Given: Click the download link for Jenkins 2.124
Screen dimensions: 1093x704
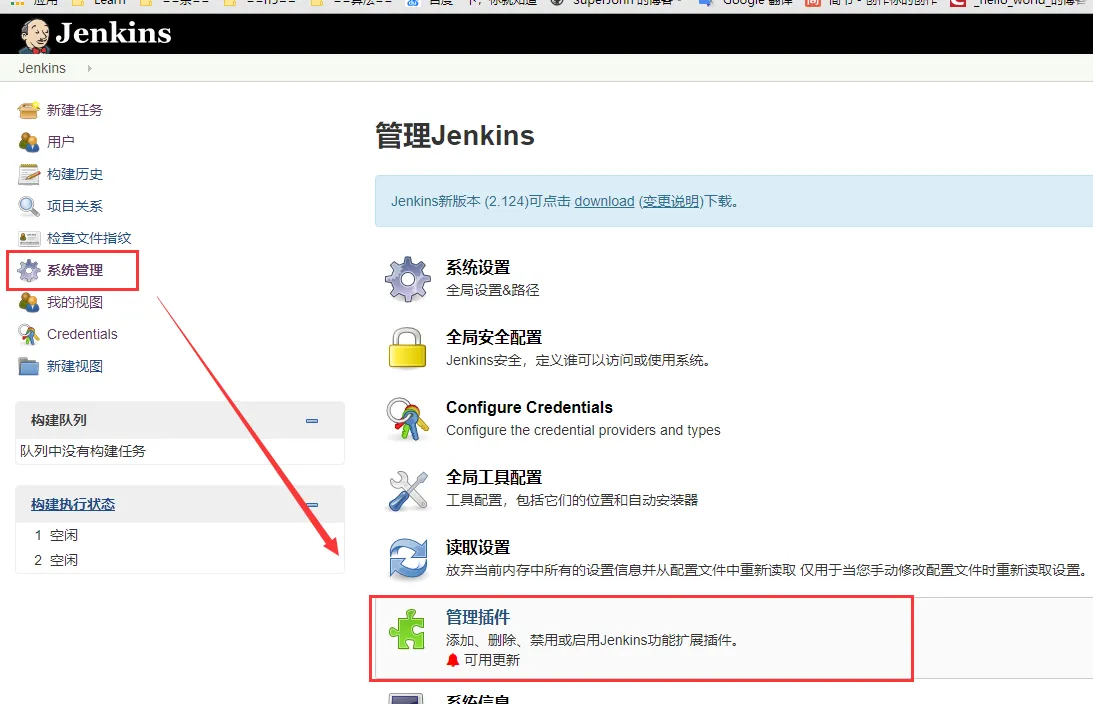Looking at the screenshot, I should click(x=604, y=201).
